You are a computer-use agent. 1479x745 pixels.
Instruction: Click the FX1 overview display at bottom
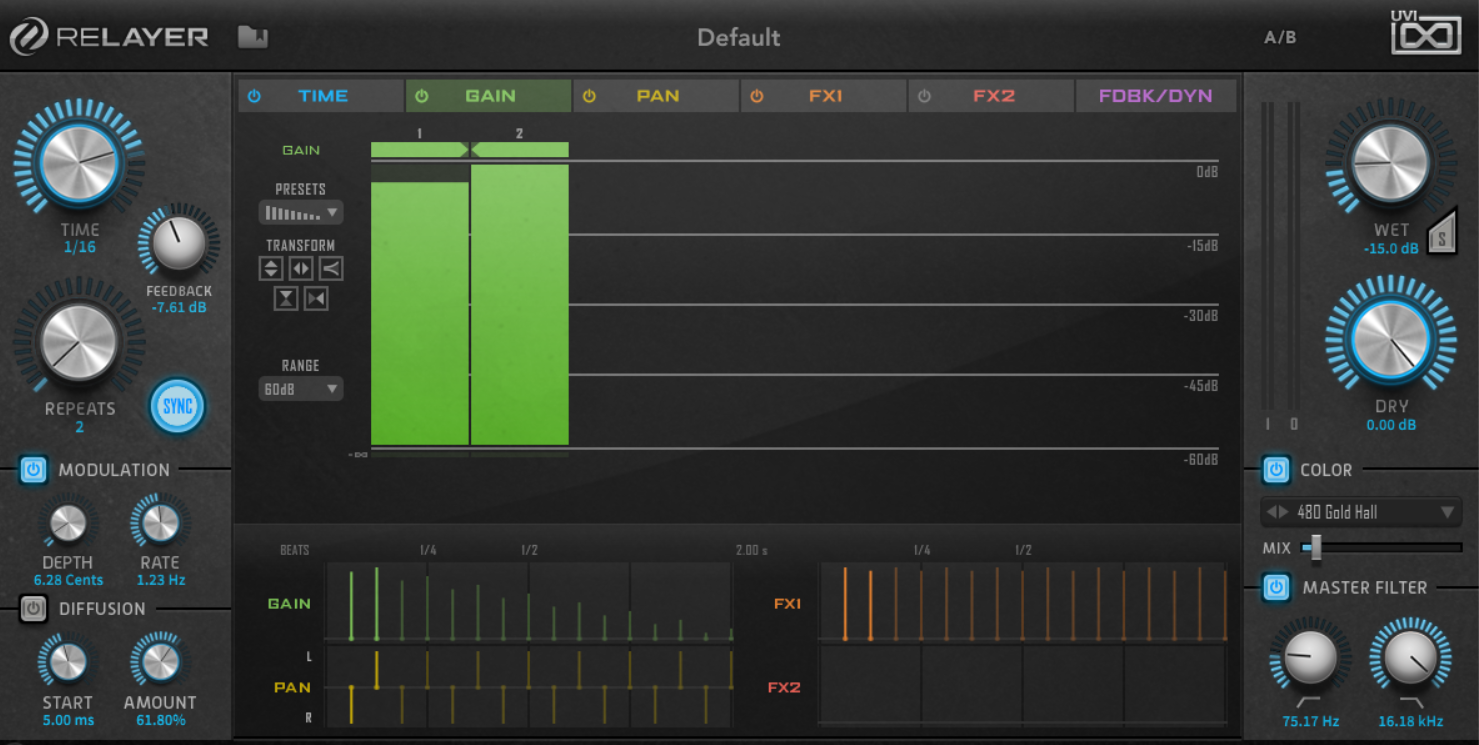click(1023, 602)
